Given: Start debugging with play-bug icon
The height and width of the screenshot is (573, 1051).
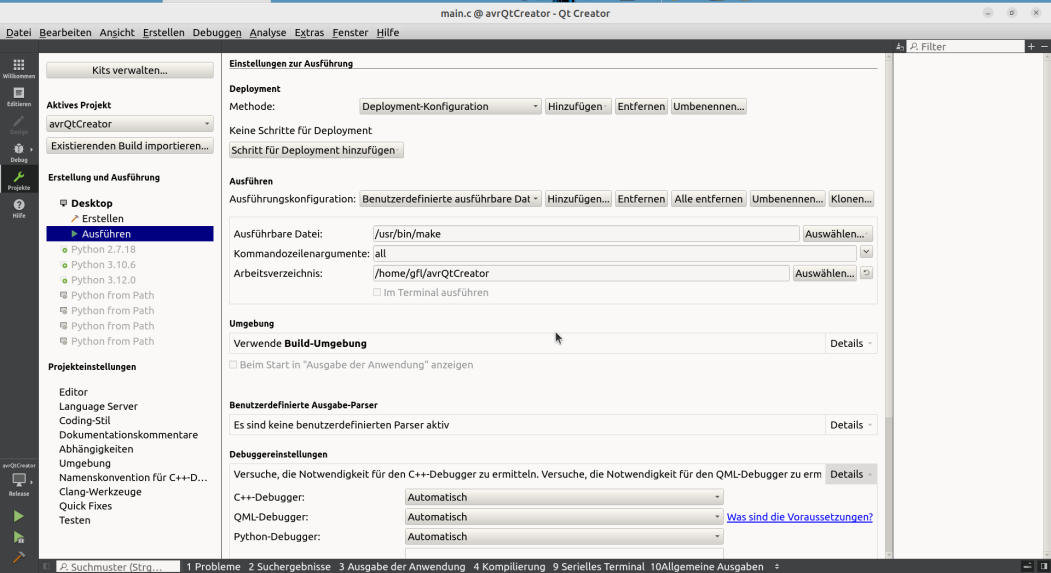Looking at the screenshot, I should coord(19,537).
